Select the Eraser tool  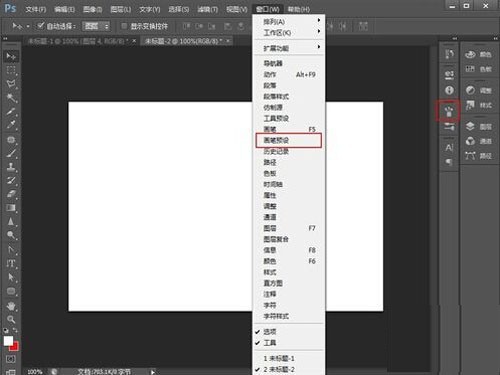tap(11, 194)
